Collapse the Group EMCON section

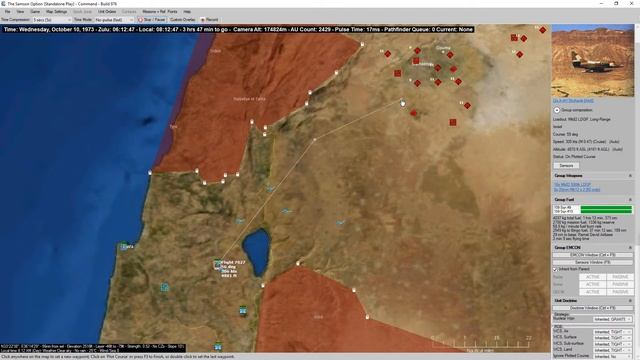(630, 248)
